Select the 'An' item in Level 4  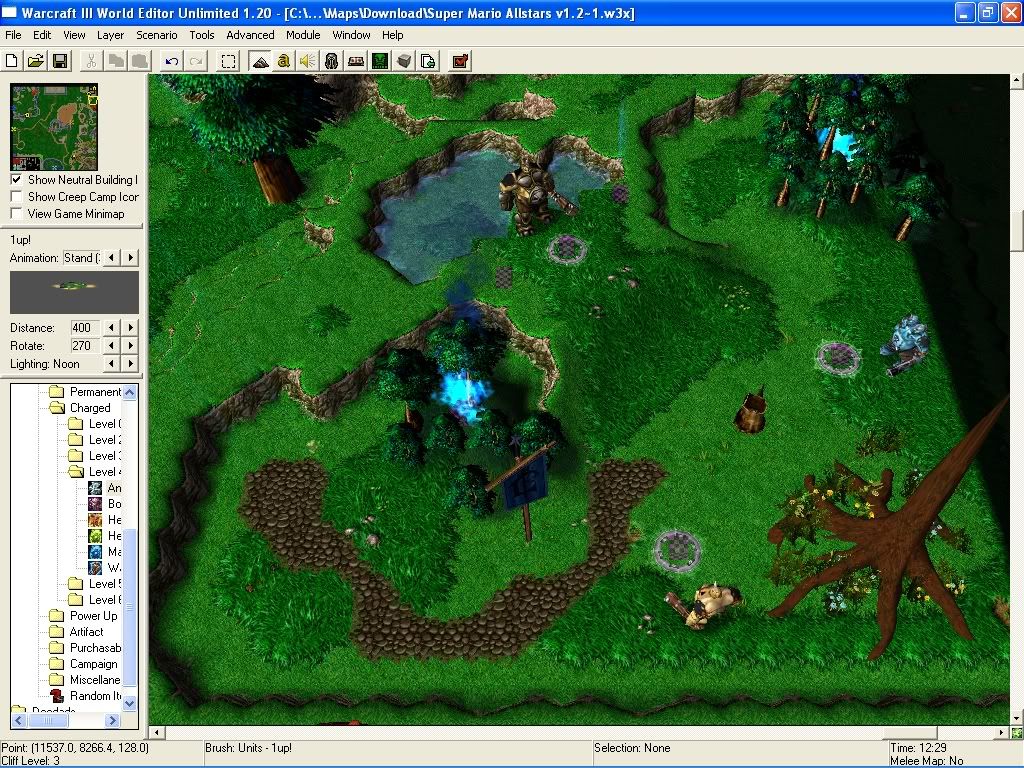[x=104, y=488]
